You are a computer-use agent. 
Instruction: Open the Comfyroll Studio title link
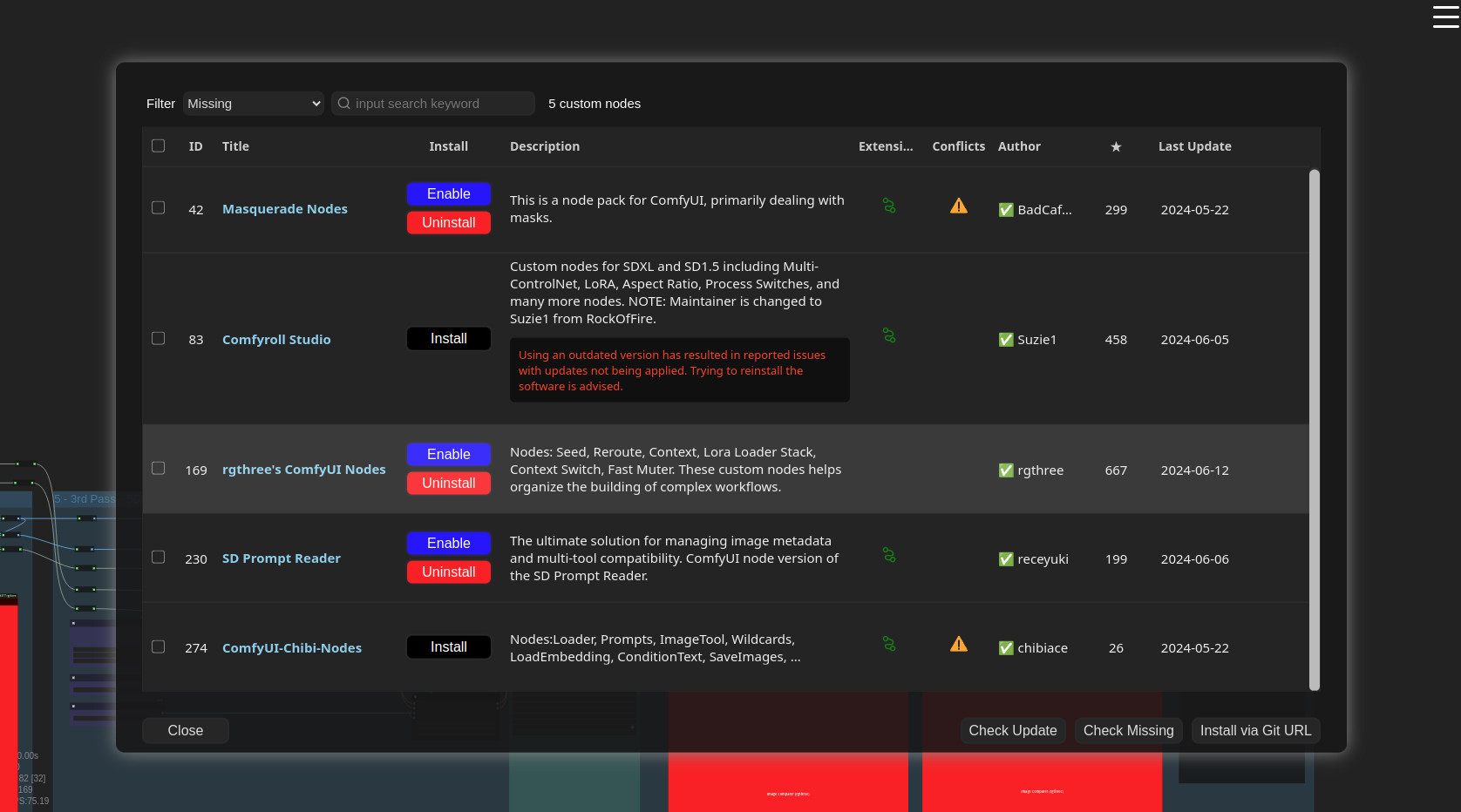pos(276,340)
